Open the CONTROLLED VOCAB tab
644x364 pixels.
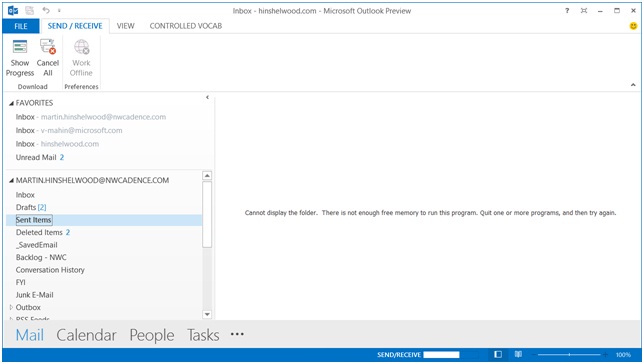coord(186,26)
